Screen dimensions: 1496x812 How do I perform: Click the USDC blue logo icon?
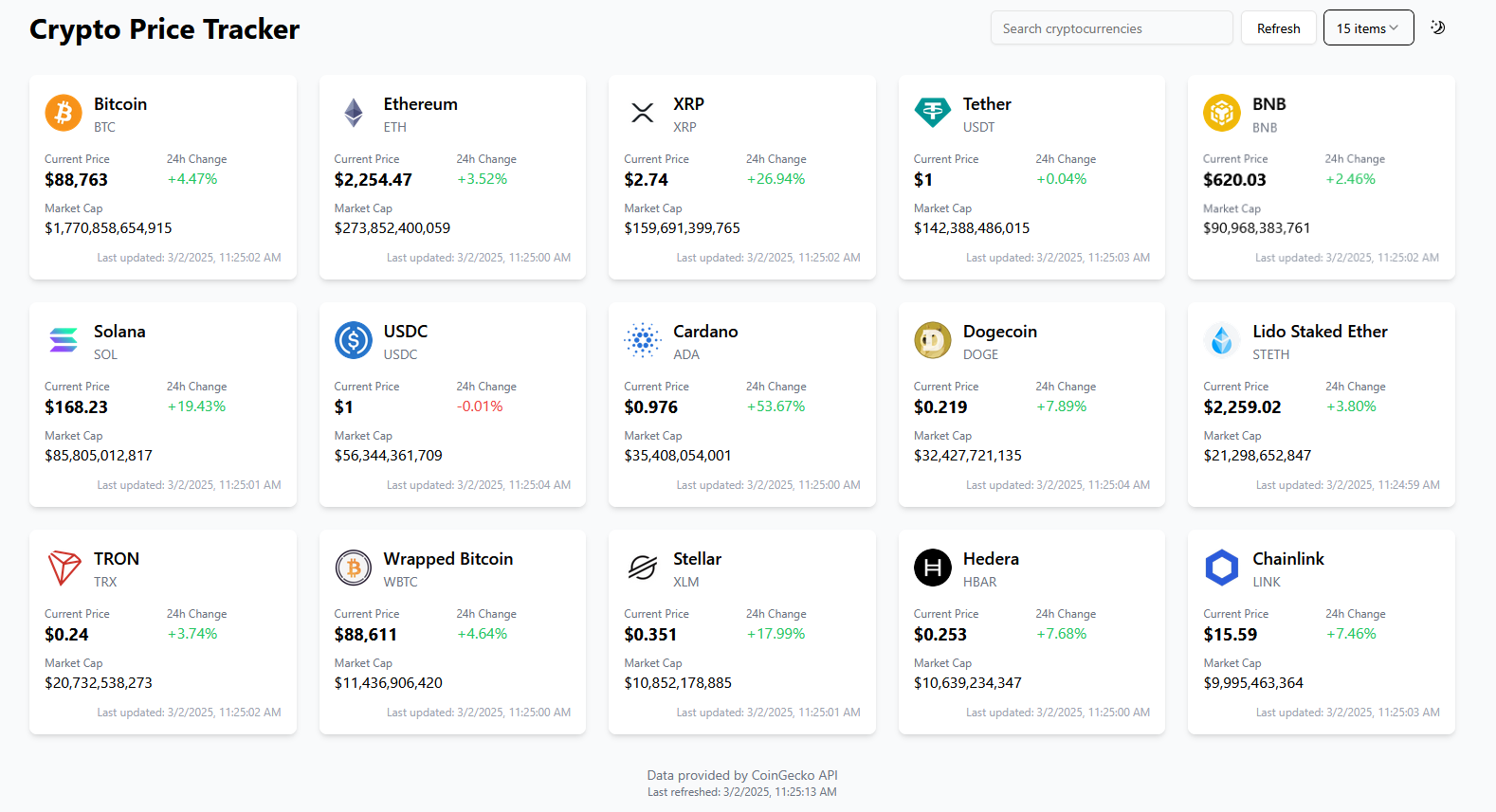354,340
